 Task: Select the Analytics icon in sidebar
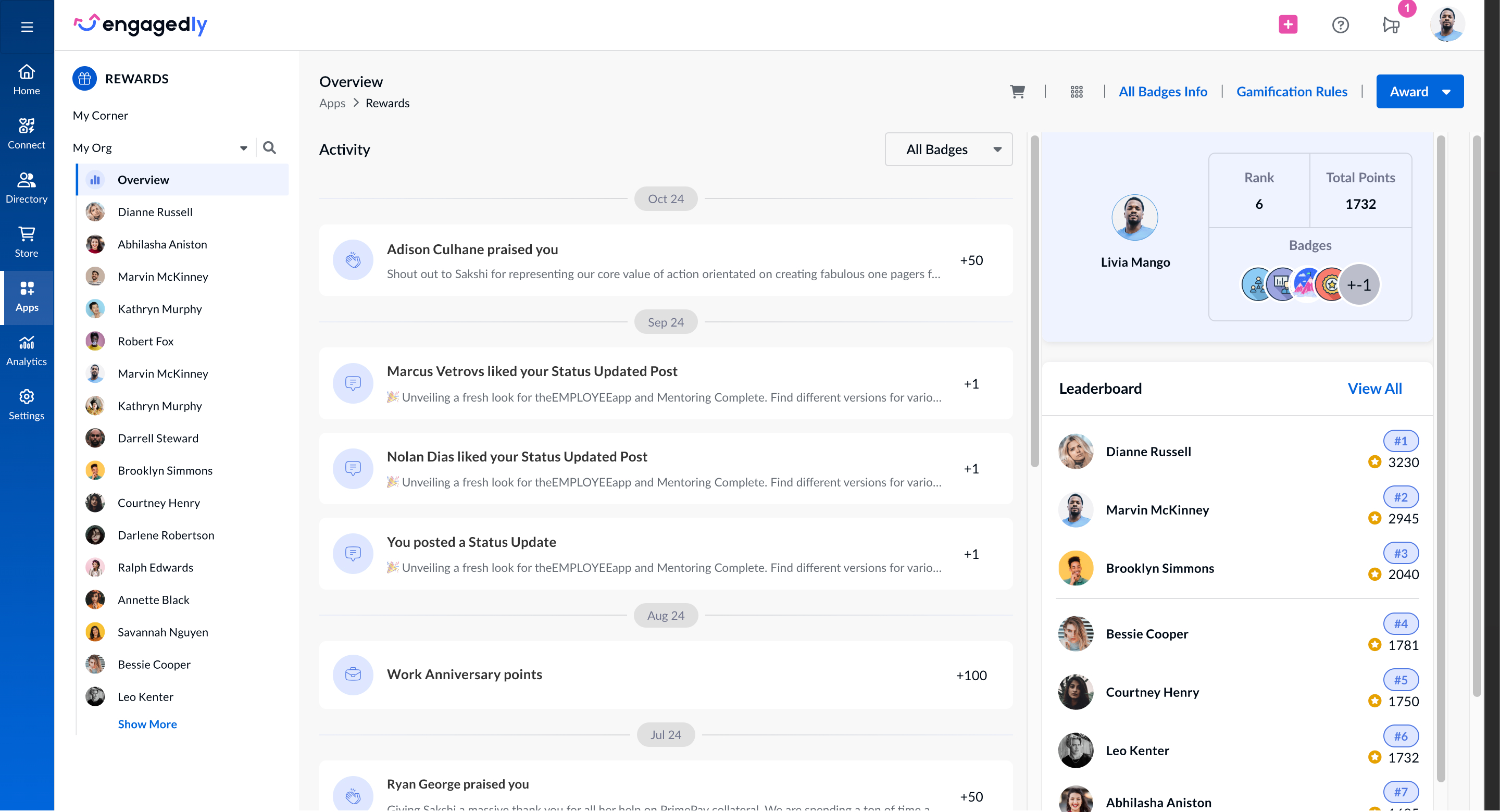click(x=27, y=350)
